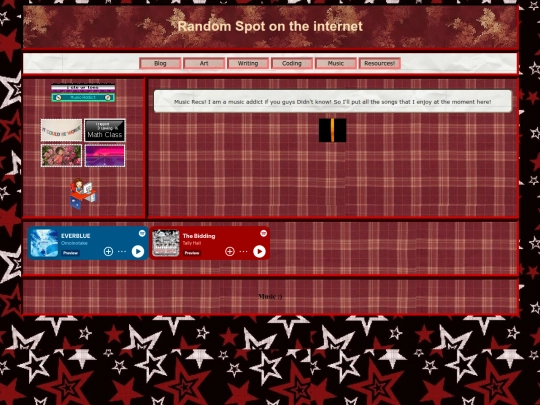Click the Preview badge on EVERBLUE
Image resolution: width=540 pixels, height=405 pixels.
tap(70, 253)
